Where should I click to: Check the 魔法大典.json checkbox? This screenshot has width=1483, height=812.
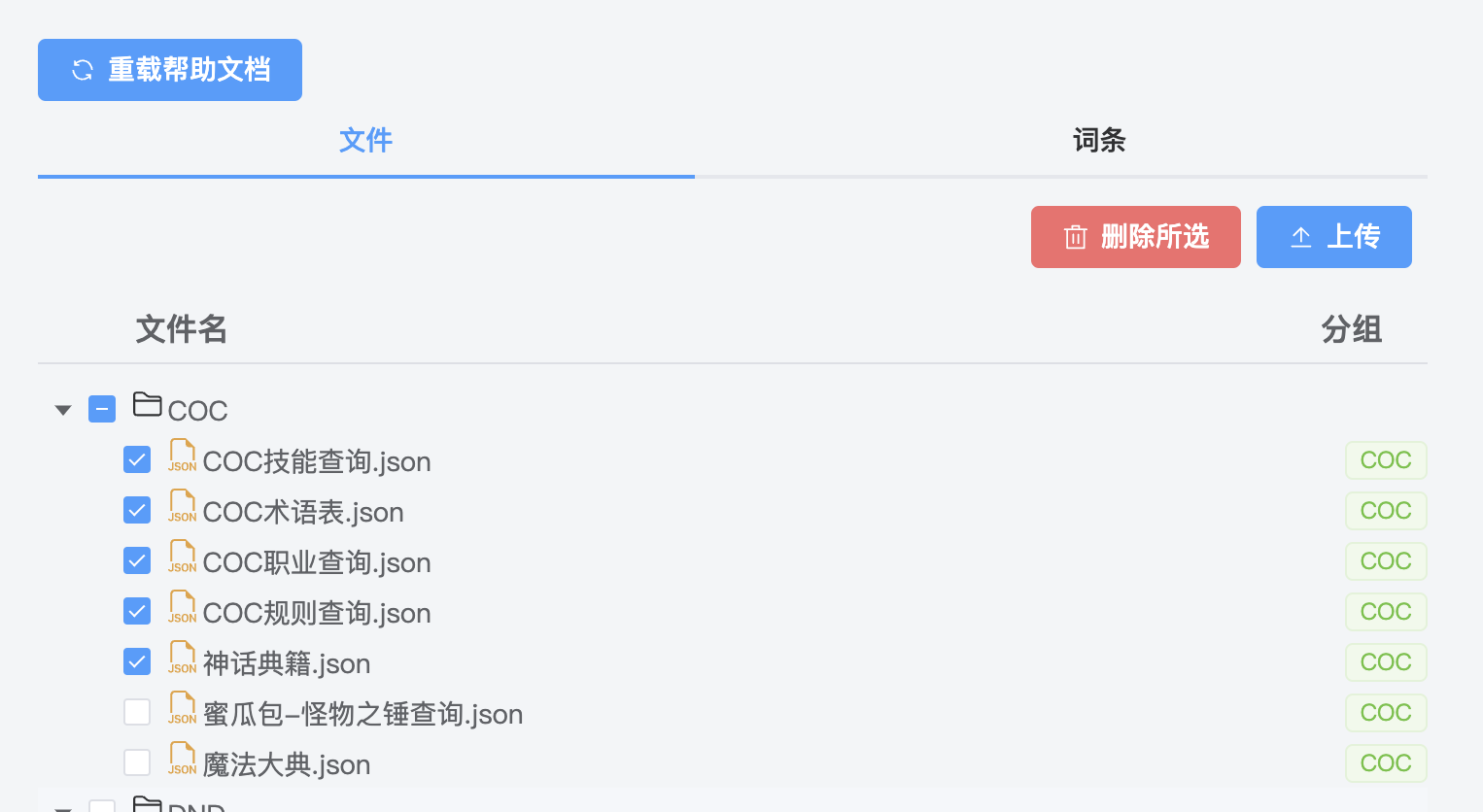[x=137, y=761]
